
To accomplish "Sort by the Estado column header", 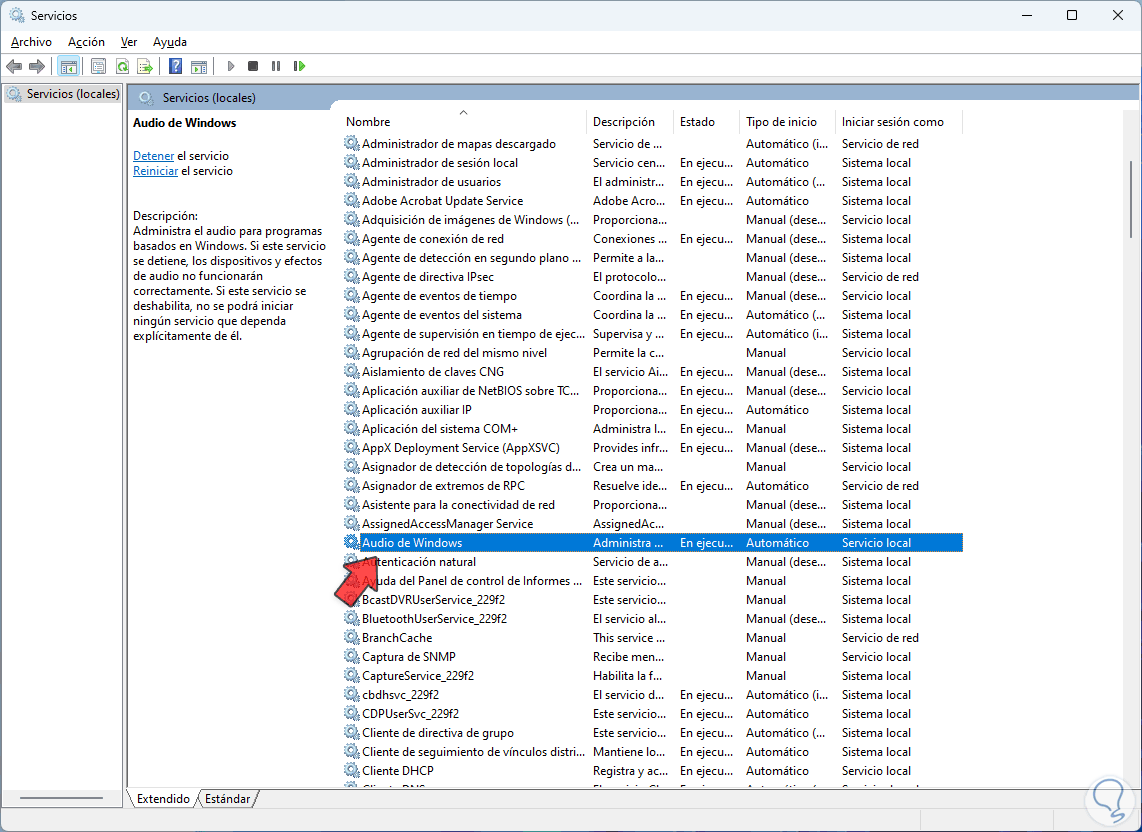I will tap(706, 122).
